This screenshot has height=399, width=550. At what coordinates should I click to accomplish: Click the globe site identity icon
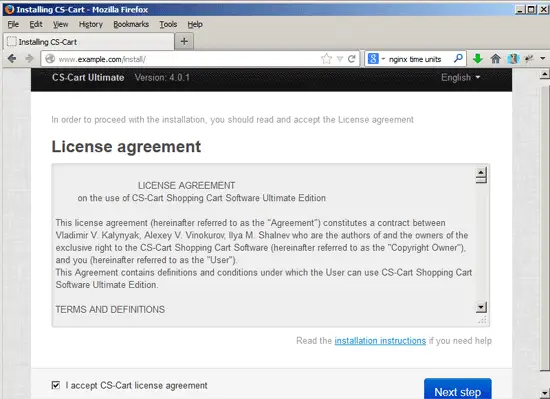coord(50,59)
